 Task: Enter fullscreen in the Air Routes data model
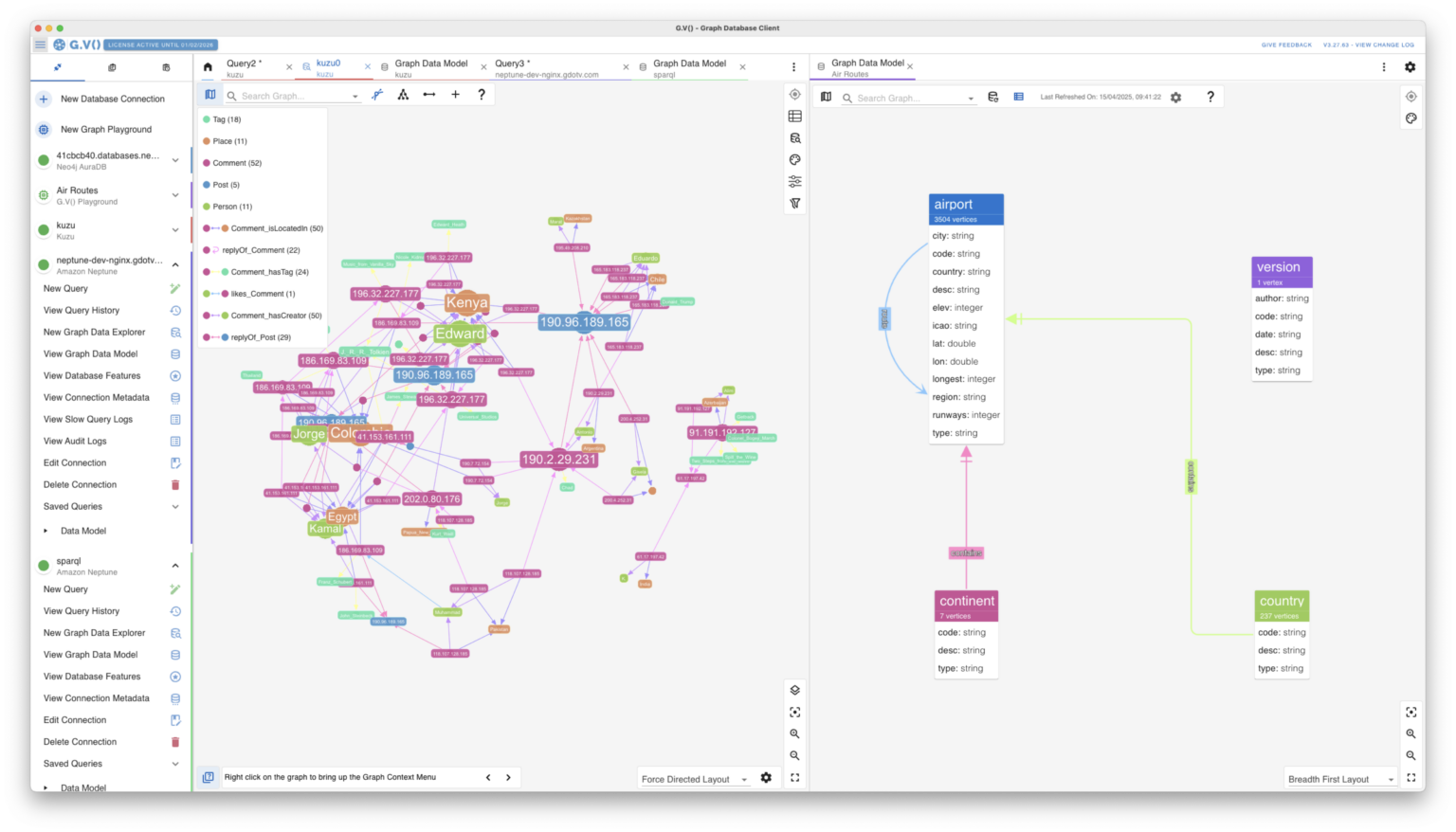(x=1411, y=778)
